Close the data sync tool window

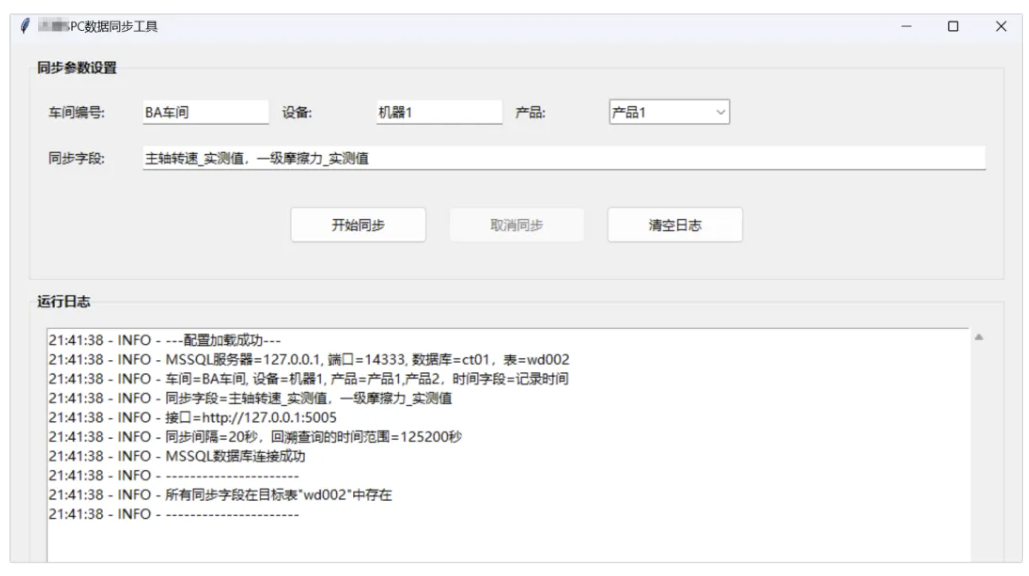pyautogui.click(x=1000, y=27)
